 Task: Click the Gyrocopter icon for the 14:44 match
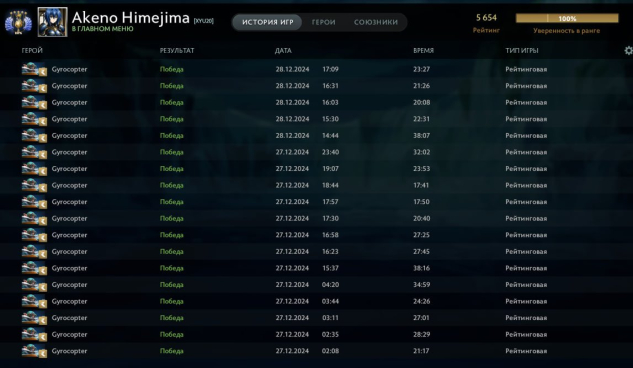tap(34, 136)
